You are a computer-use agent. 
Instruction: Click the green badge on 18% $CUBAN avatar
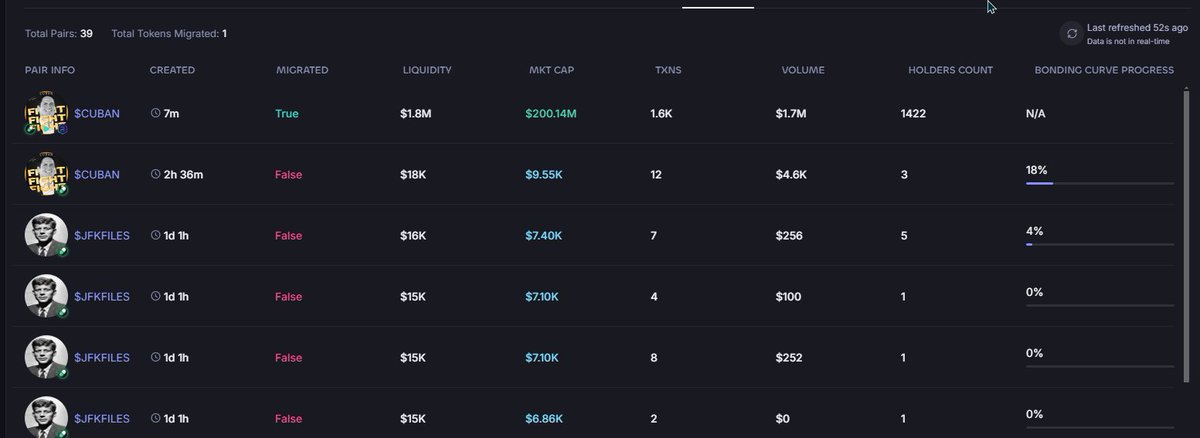[x=62, y=190]
